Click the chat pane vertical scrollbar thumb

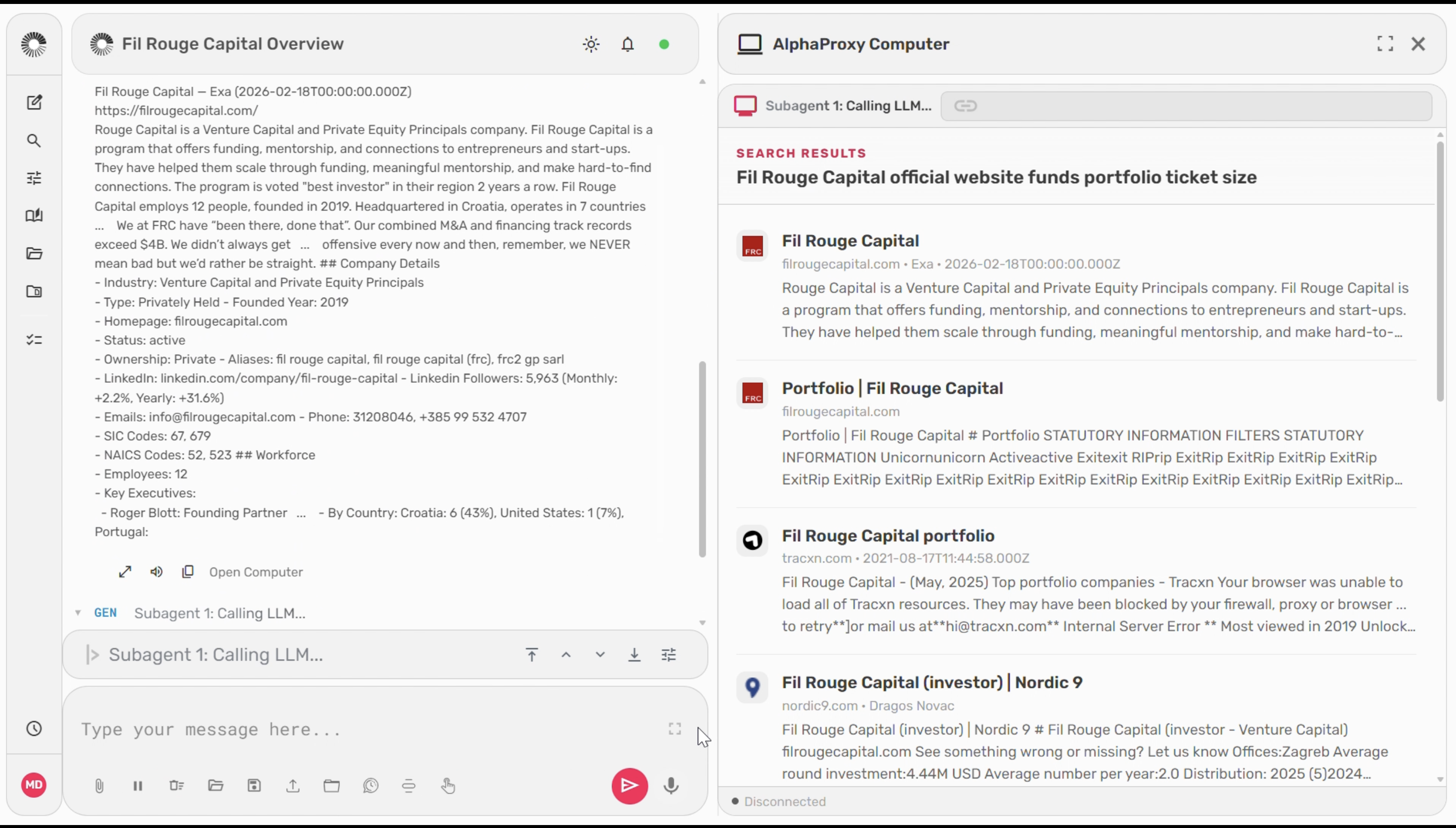pos(703,459)
